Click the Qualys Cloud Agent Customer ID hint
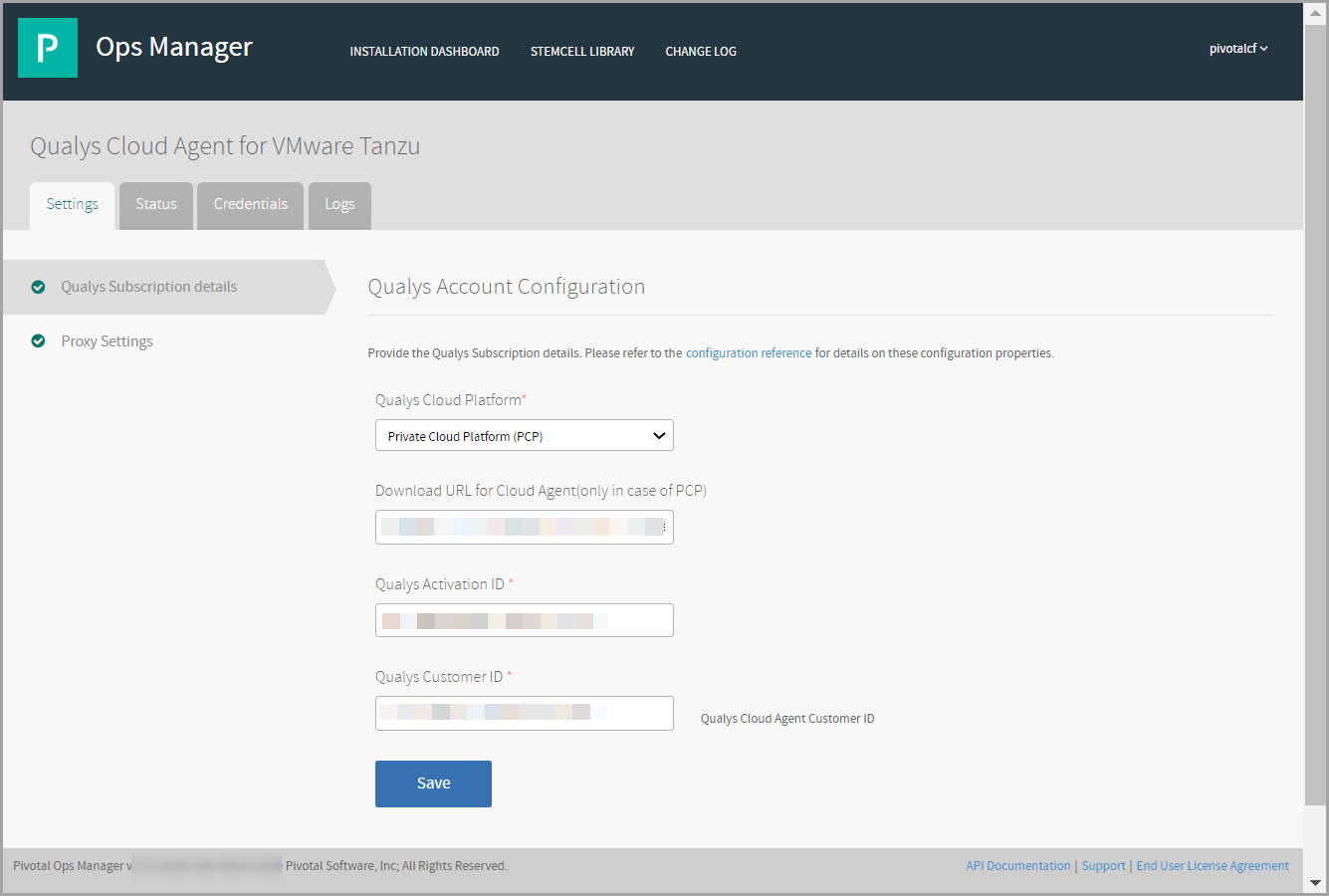This screenshot has width=1329, height=896. [787, 719]
